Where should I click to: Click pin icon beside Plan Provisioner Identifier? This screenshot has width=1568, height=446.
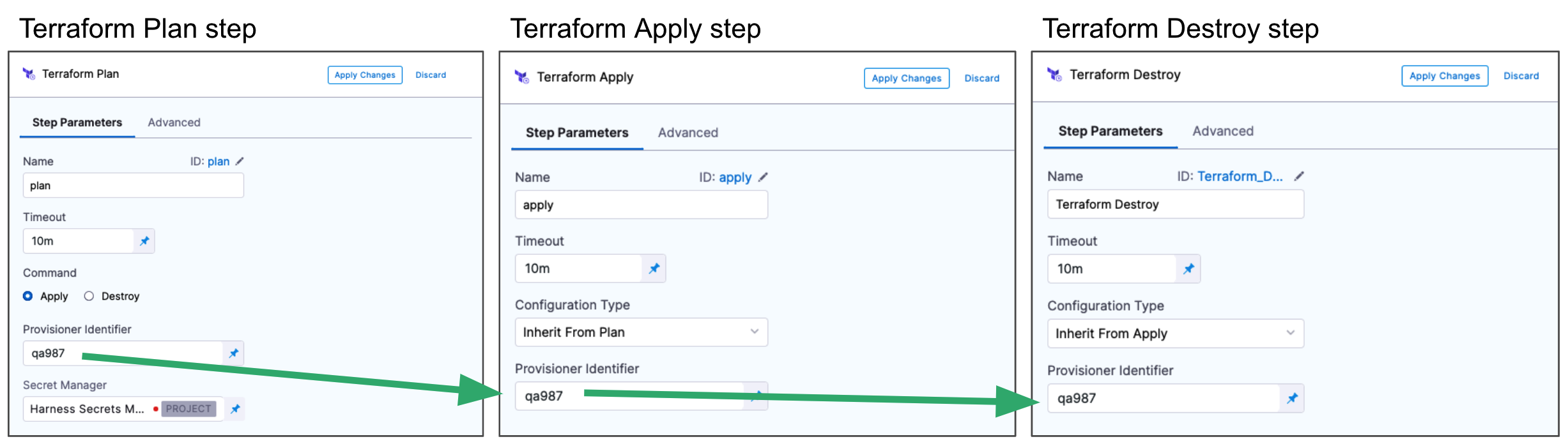point(234,353)
